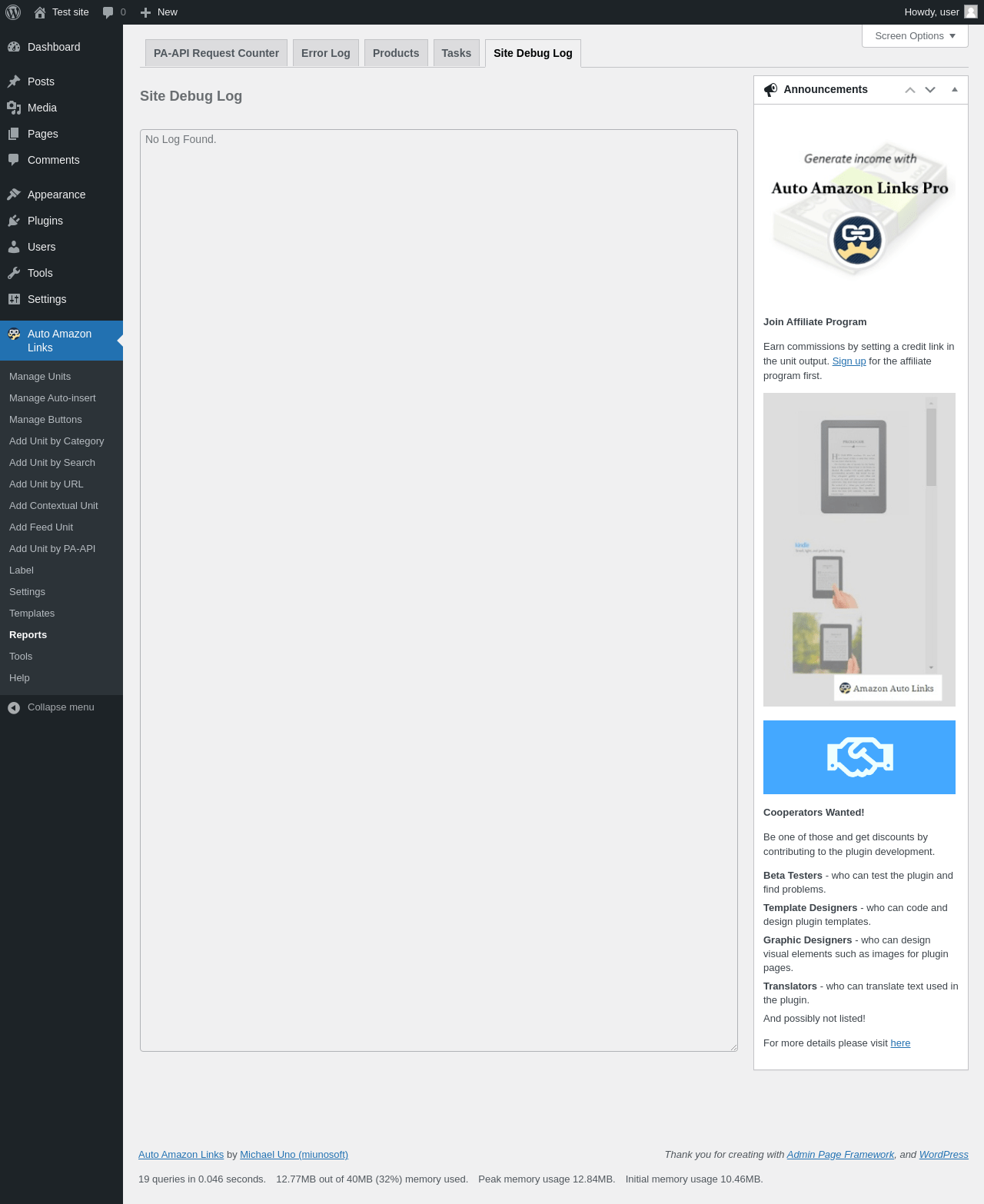This screenshot has width=984, height=1204.
Task: Switch to the Products tab
Action: [x=396, y=53]
